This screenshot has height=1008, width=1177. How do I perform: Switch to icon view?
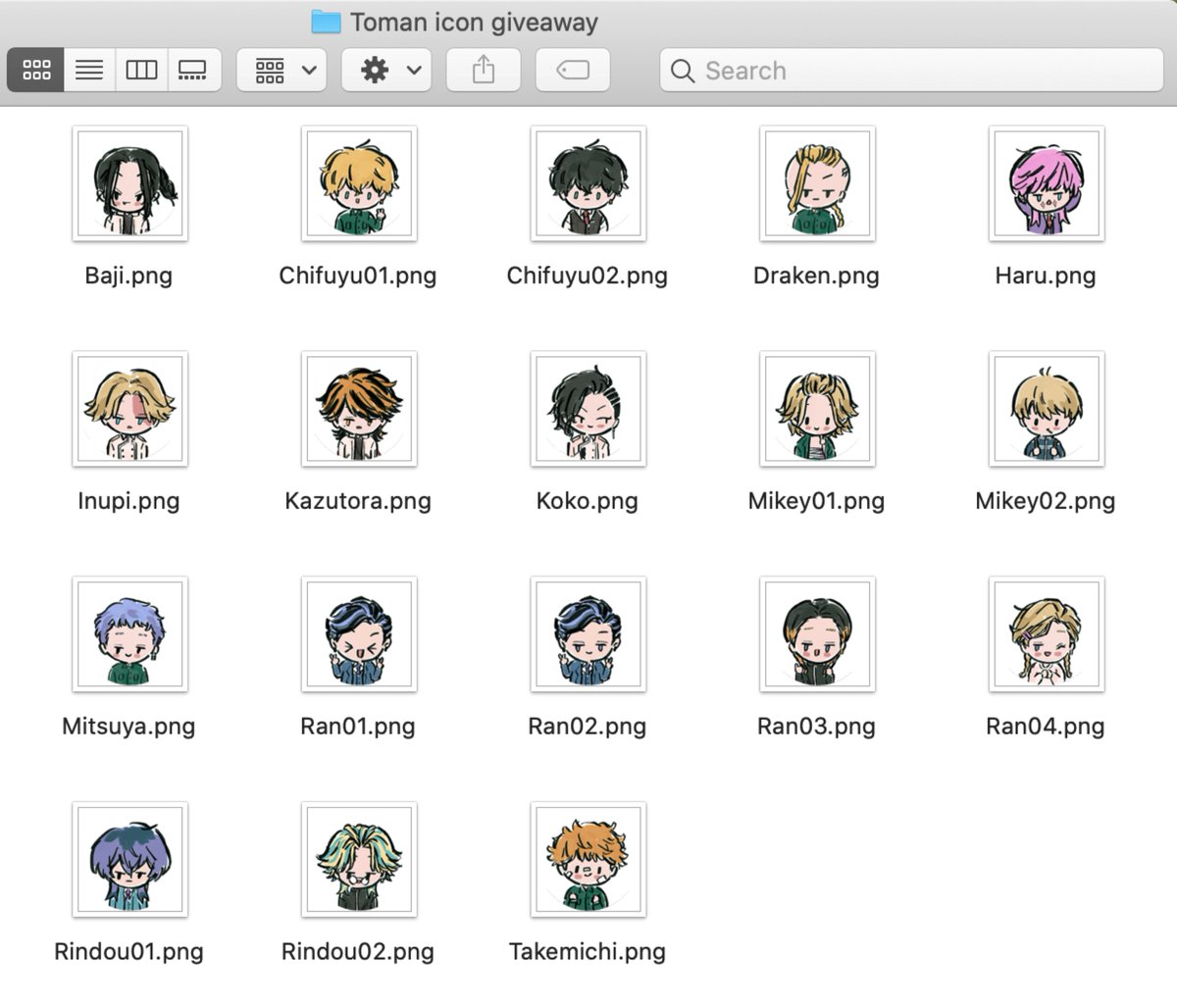click(36, 71)
